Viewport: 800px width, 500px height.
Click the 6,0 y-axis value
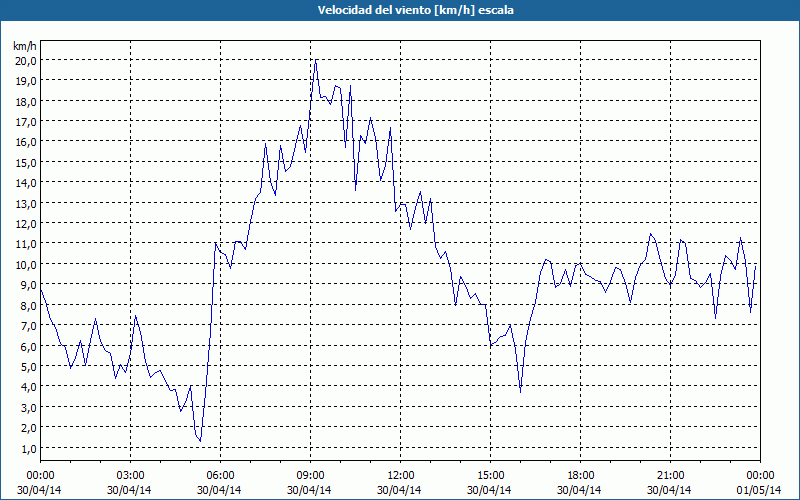tap(28, 346)
